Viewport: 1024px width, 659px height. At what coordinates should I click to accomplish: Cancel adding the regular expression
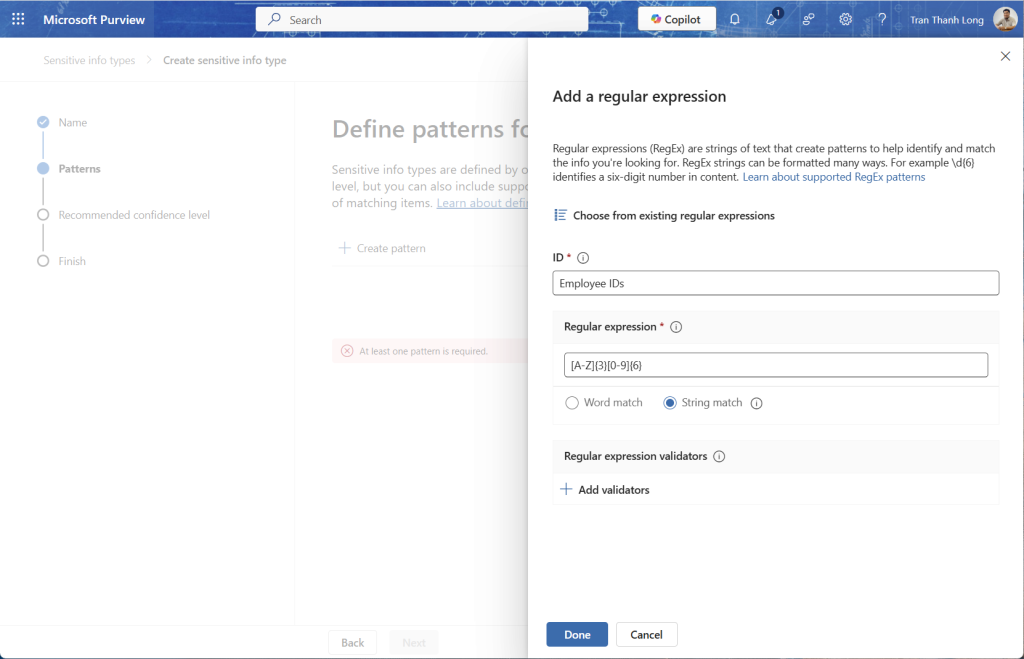[646, 634]
